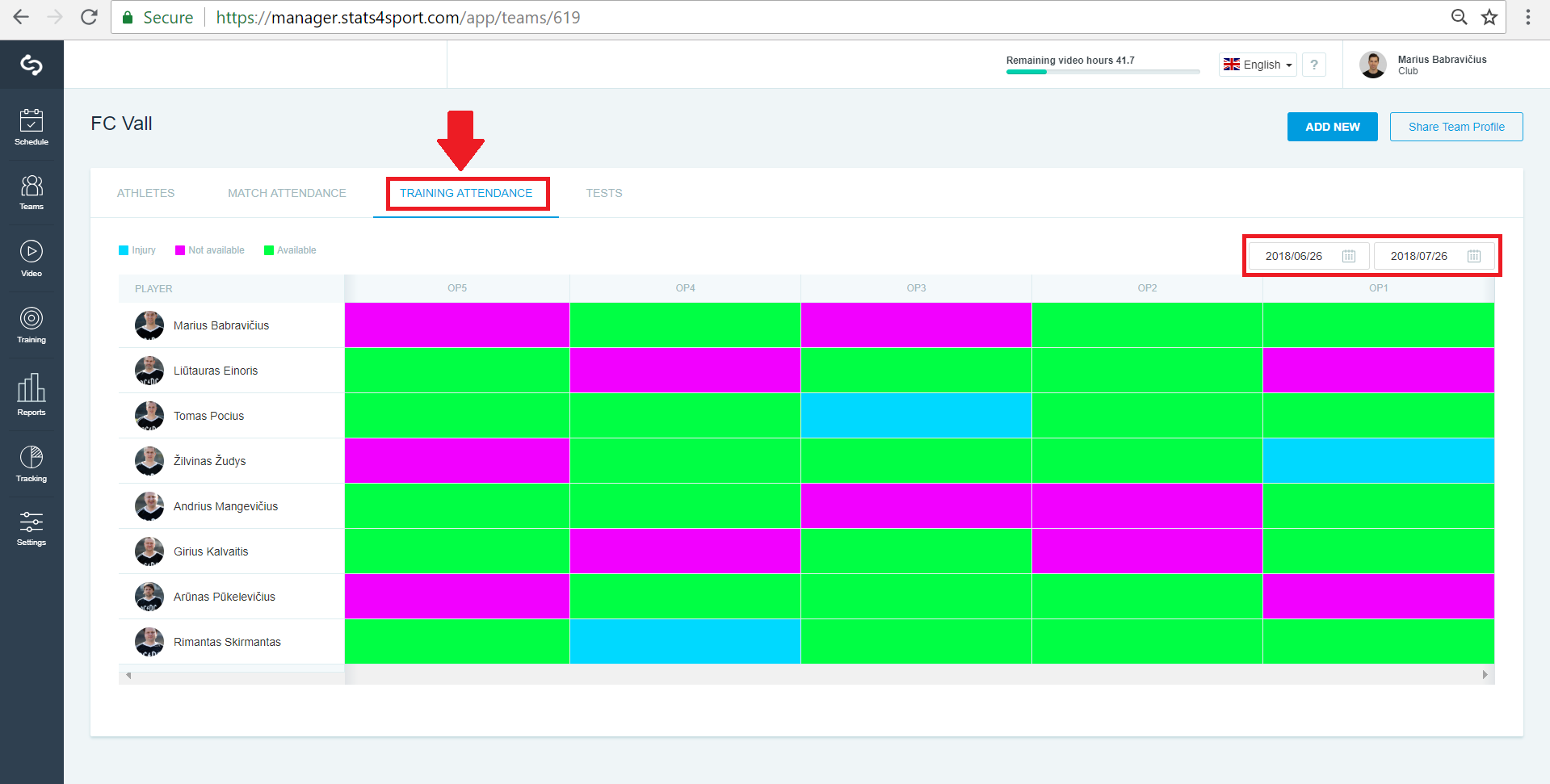1550x784 pixels.
Task: Click player name Rimantas Skirmantas
Action: [227, 642]
